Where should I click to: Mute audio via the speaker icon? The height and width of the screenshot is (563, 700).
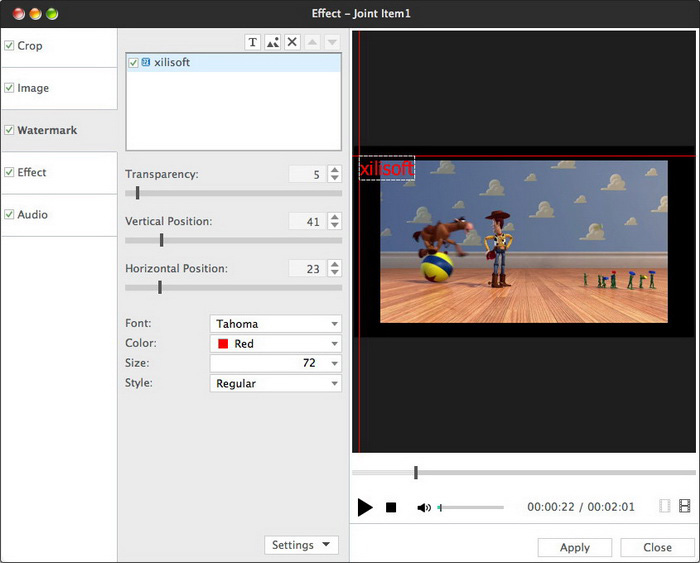tap(424, 508)
